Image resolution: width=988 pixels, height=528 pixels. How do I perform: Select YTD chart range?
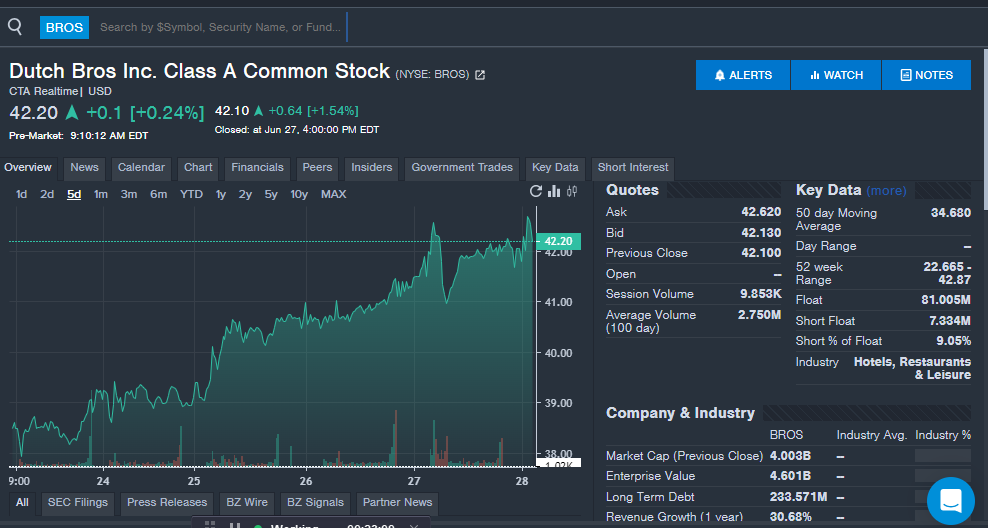coord(191,194)
